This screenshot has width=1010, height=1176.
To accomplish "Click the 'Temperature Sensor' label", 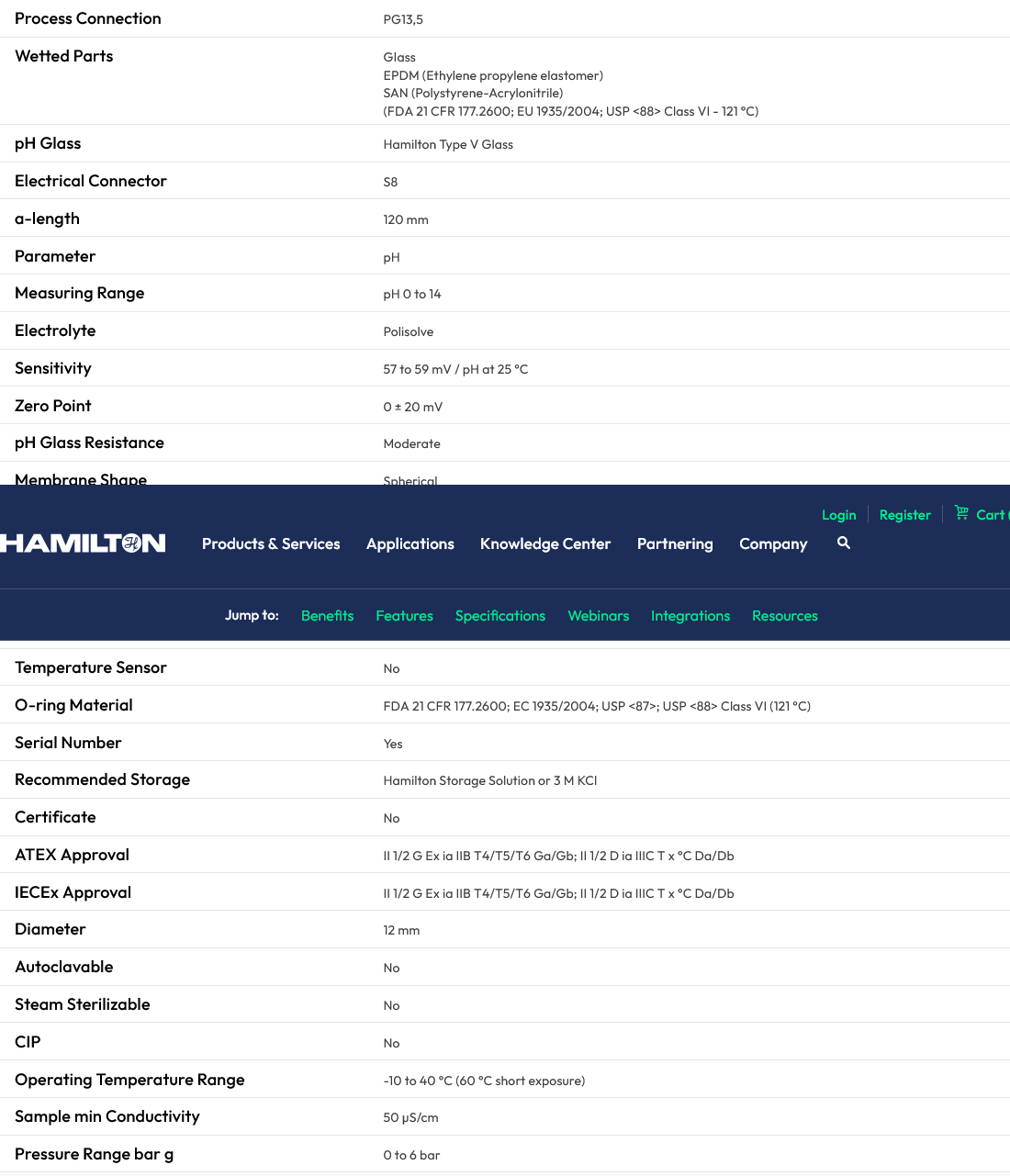I will point(91,667).
